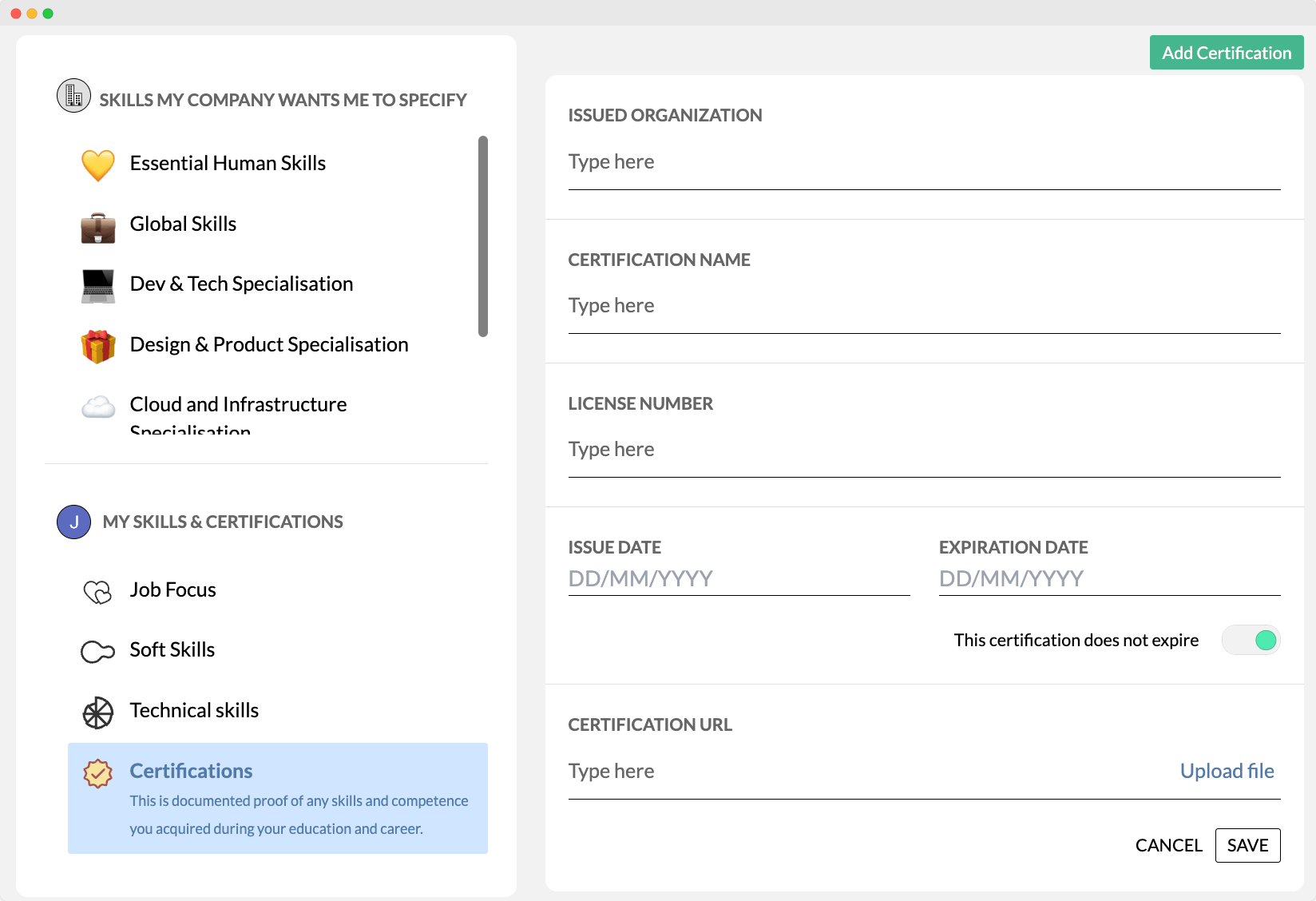Click the Soft Skills cloud-shape icon
The height and width of the screenshot is (901, 1316).
tap(97, 652)
